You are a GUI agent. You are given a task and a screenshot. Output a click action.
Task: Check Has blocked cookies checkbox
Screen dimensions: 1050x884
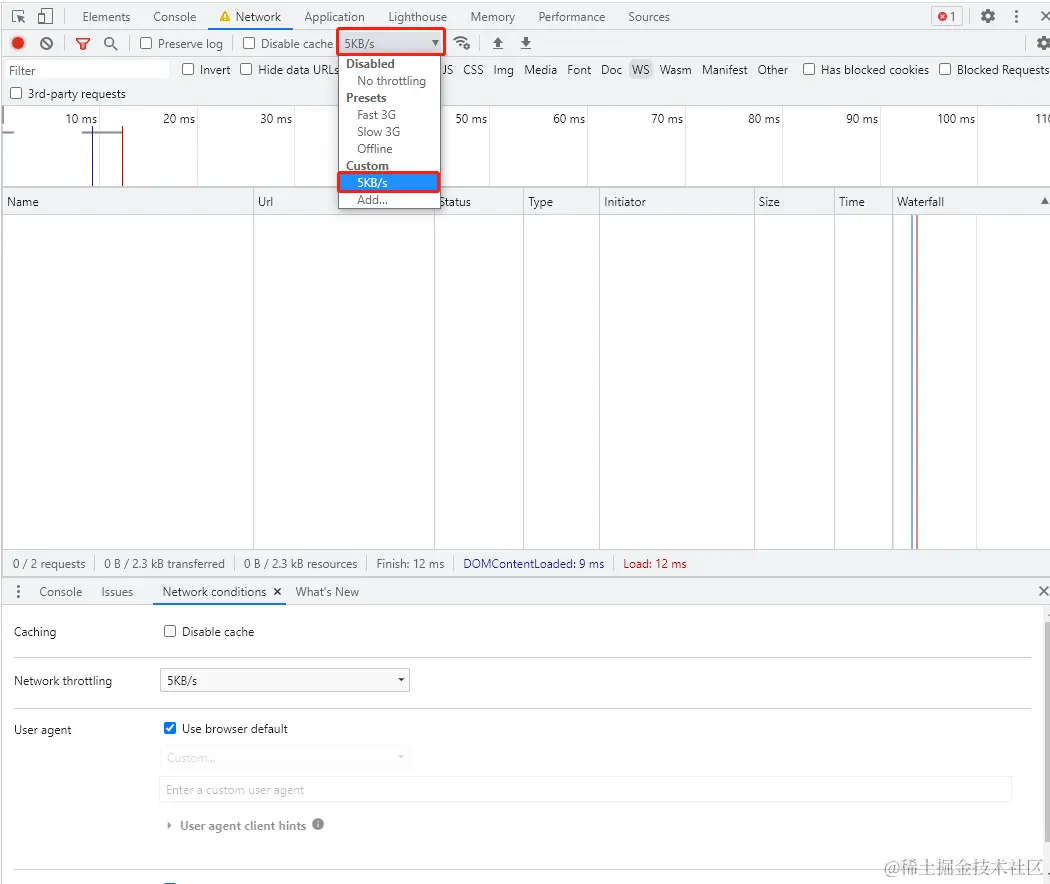809,69
